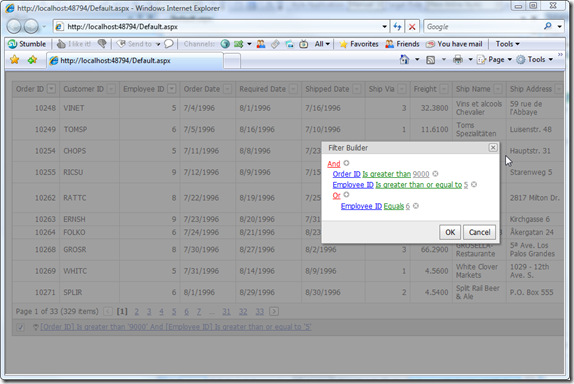Screen dimensions: 574x384
Task: Click the Add to Favorites icon
Action: tap(32, 59)
